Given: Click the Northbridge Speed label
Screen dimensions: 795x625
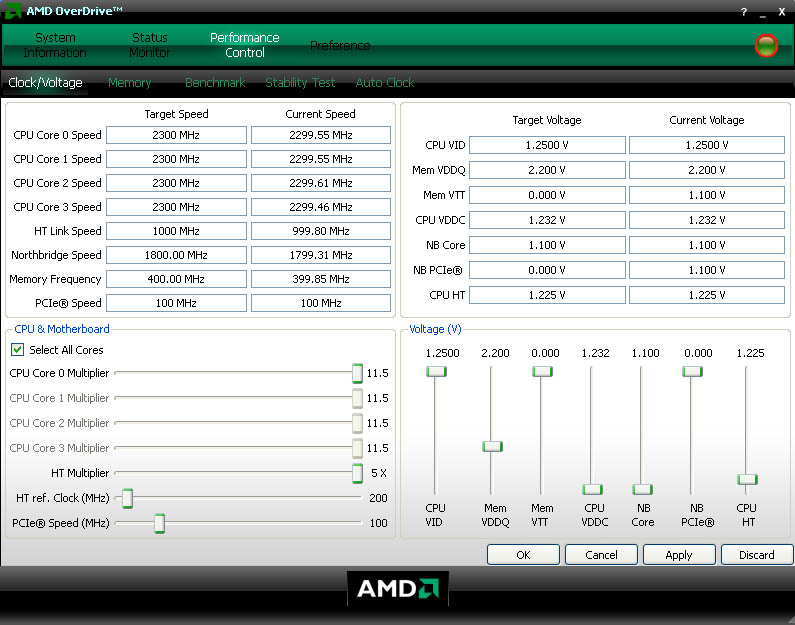Looking at the screenshot, I should (56, 255).
